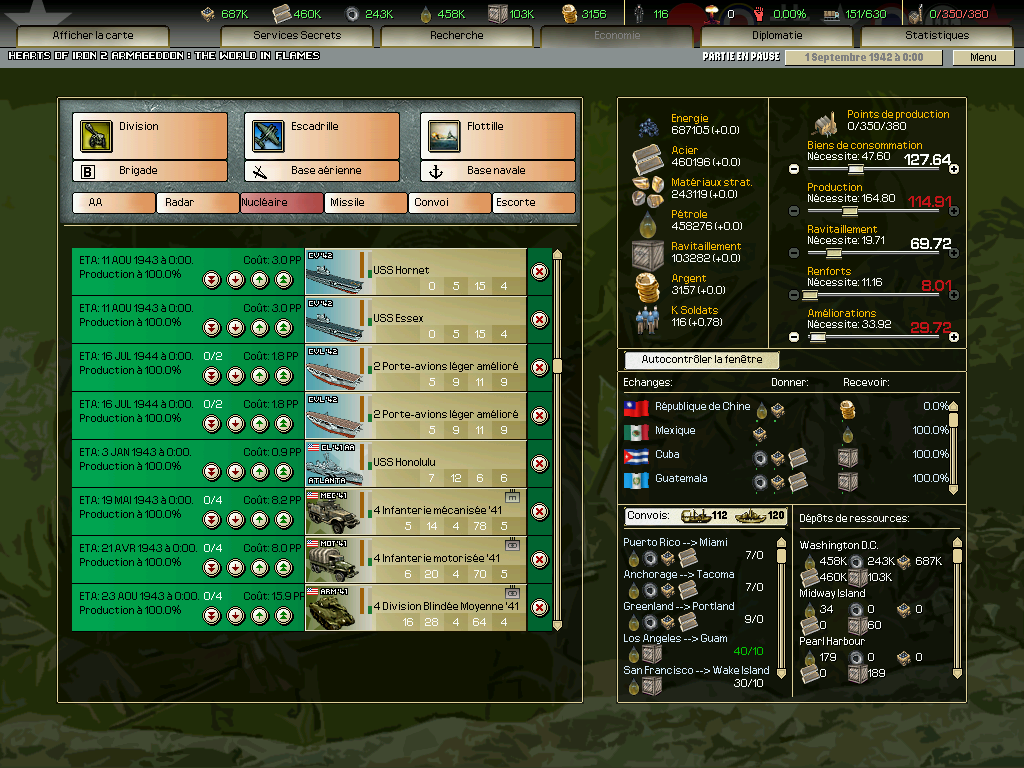
Task: Order new Convoi transports
Action: pos(450,202)
